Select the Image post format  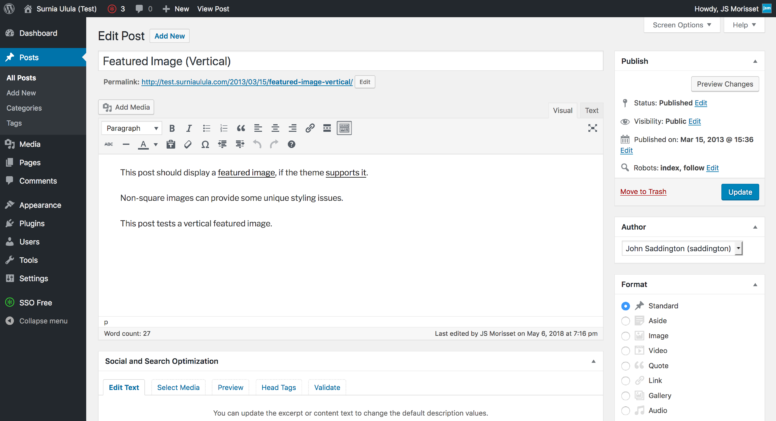coord(626,336)
